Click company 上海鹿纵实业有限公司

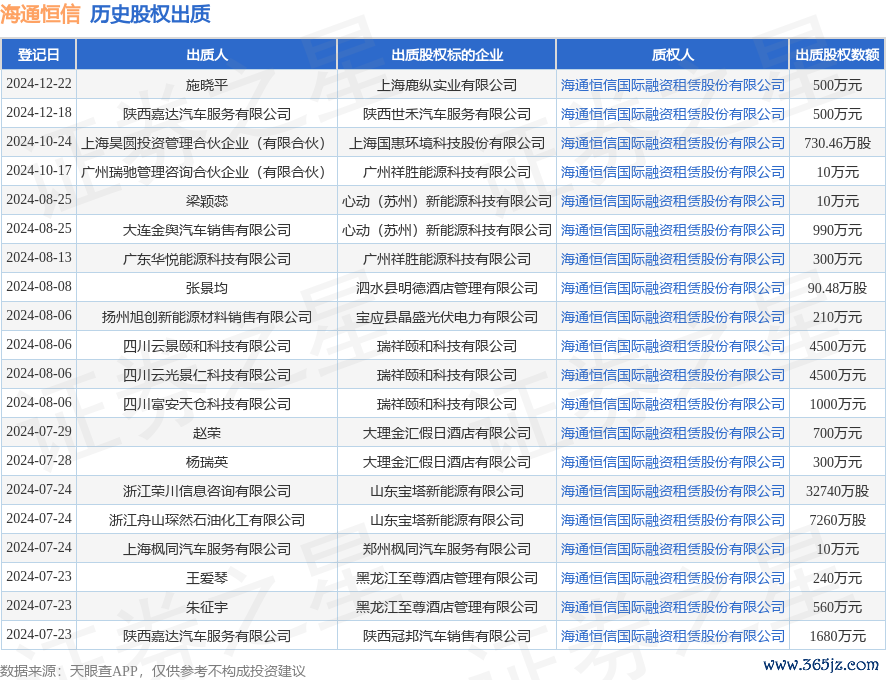[x=446, y=85]
